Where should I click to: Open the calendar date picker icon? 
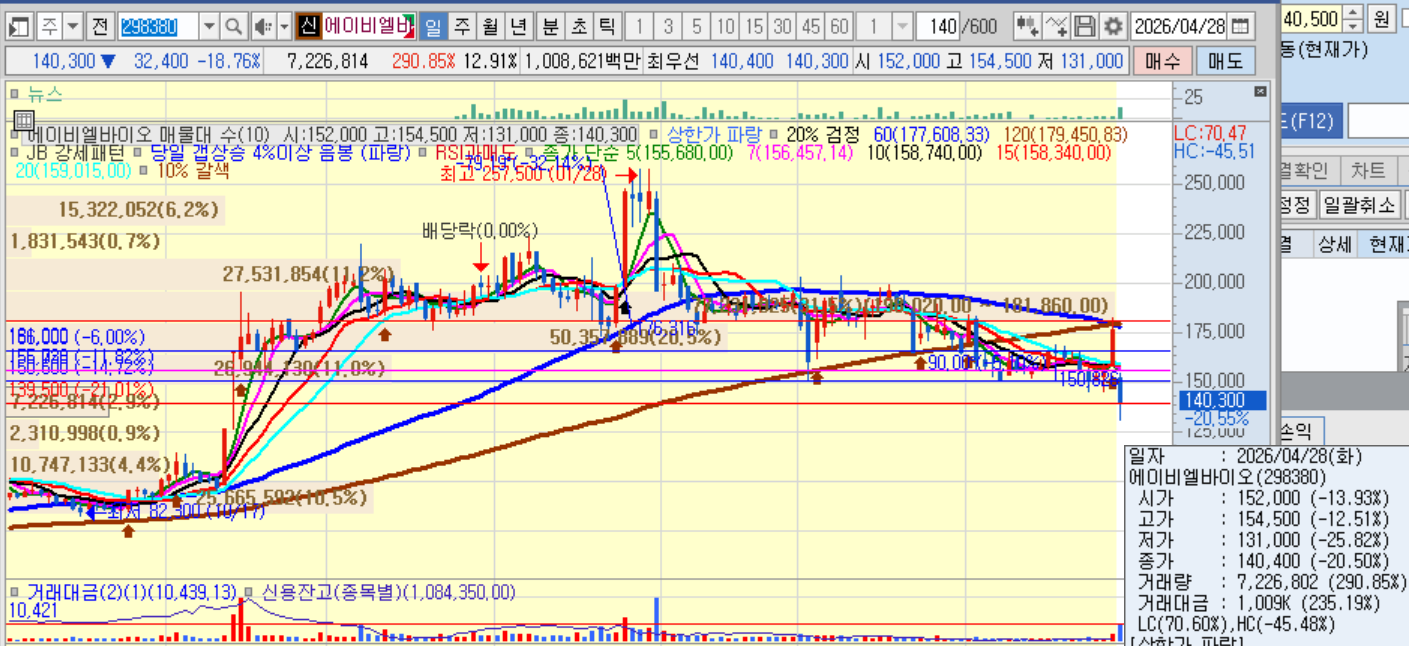(x=1240, y=26)
